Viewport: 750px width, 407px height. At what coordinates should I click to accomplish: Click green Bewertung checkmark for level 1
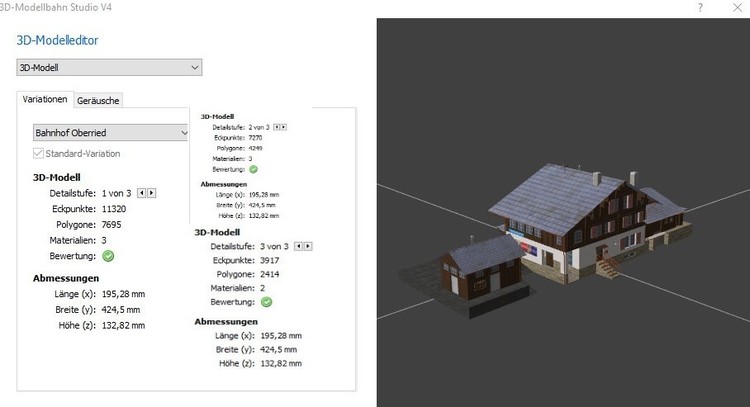coord(109,256)
